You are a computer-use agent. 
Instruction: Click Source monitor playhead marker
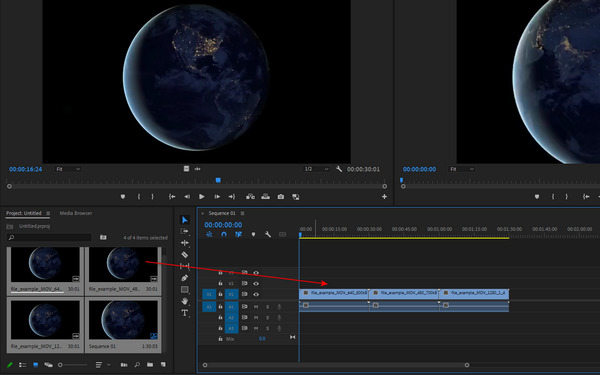click(218, 180)
